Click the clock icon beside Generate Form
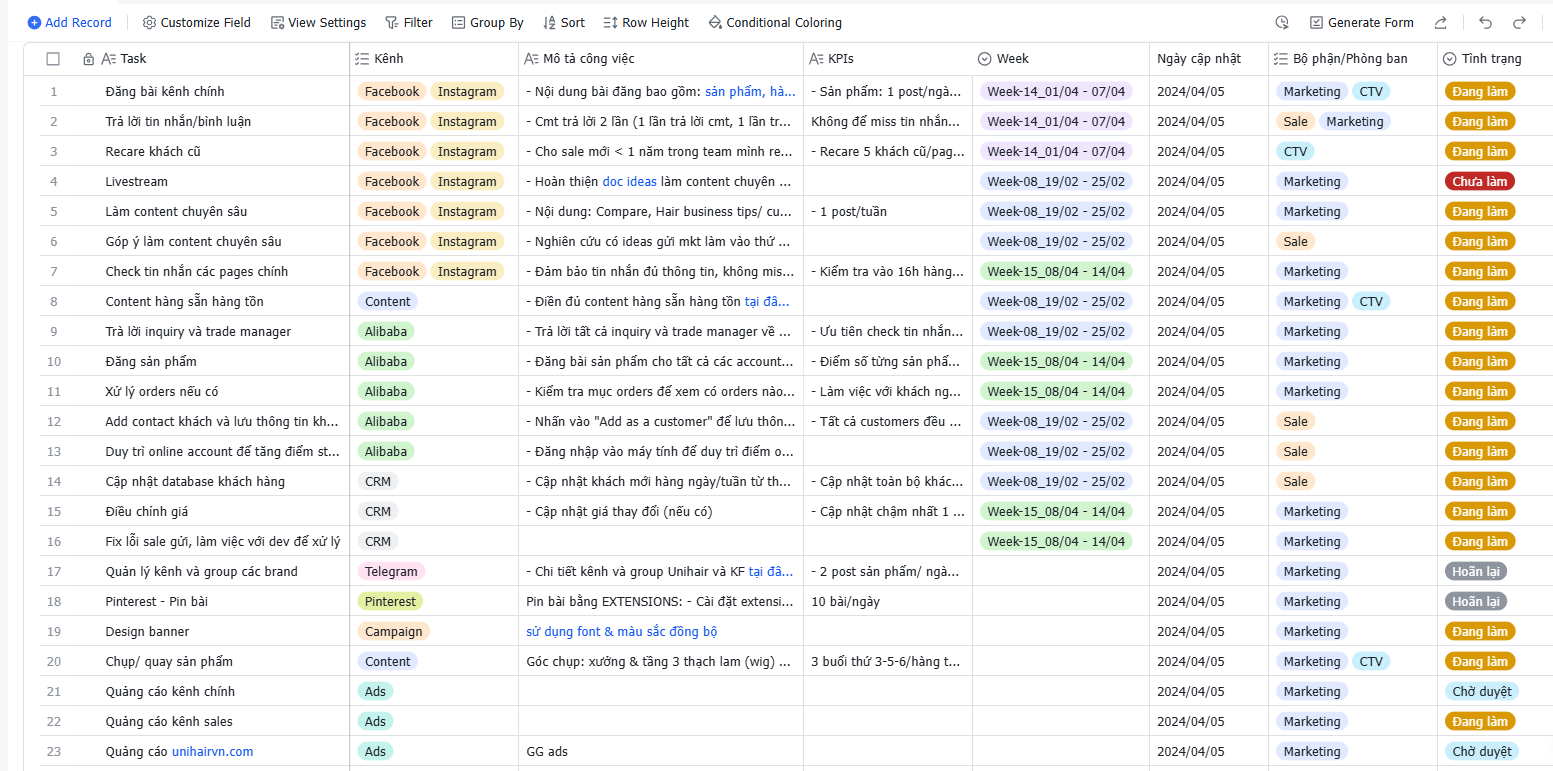 [1282, 22]
